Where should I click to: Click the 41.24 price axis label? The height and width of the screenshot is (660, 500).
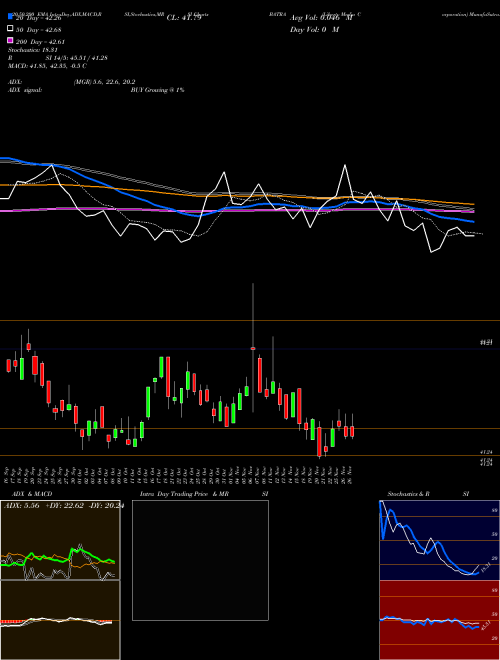[x=486, y=452]
